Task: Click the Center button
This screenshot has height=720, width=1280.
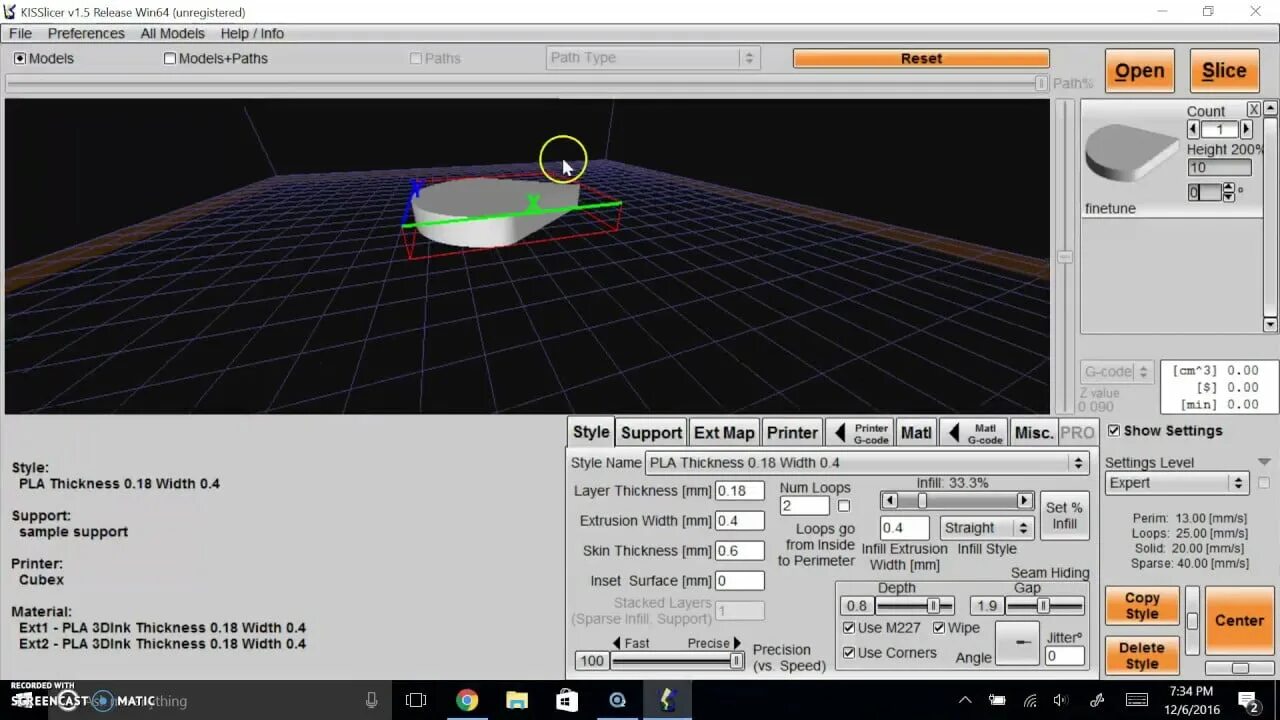Action: point(1239,620)
